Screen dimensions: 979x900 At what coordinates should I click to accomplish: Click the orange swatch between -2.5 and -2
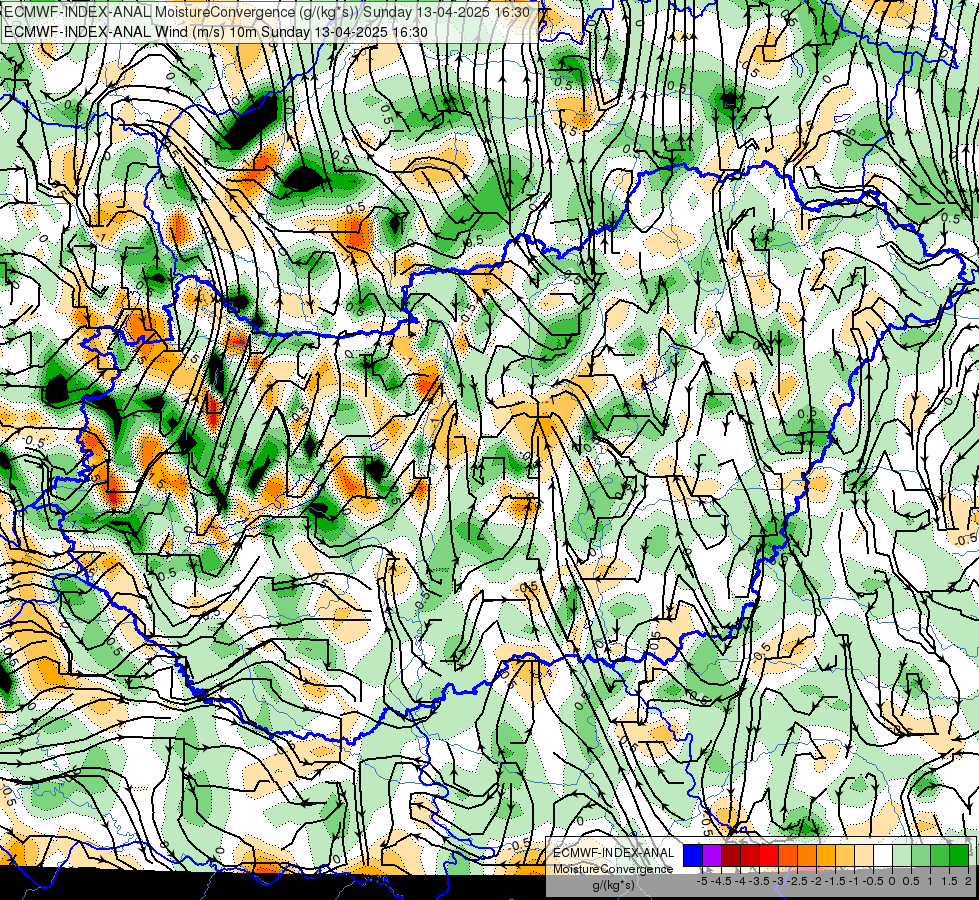[x=807, y=856]
